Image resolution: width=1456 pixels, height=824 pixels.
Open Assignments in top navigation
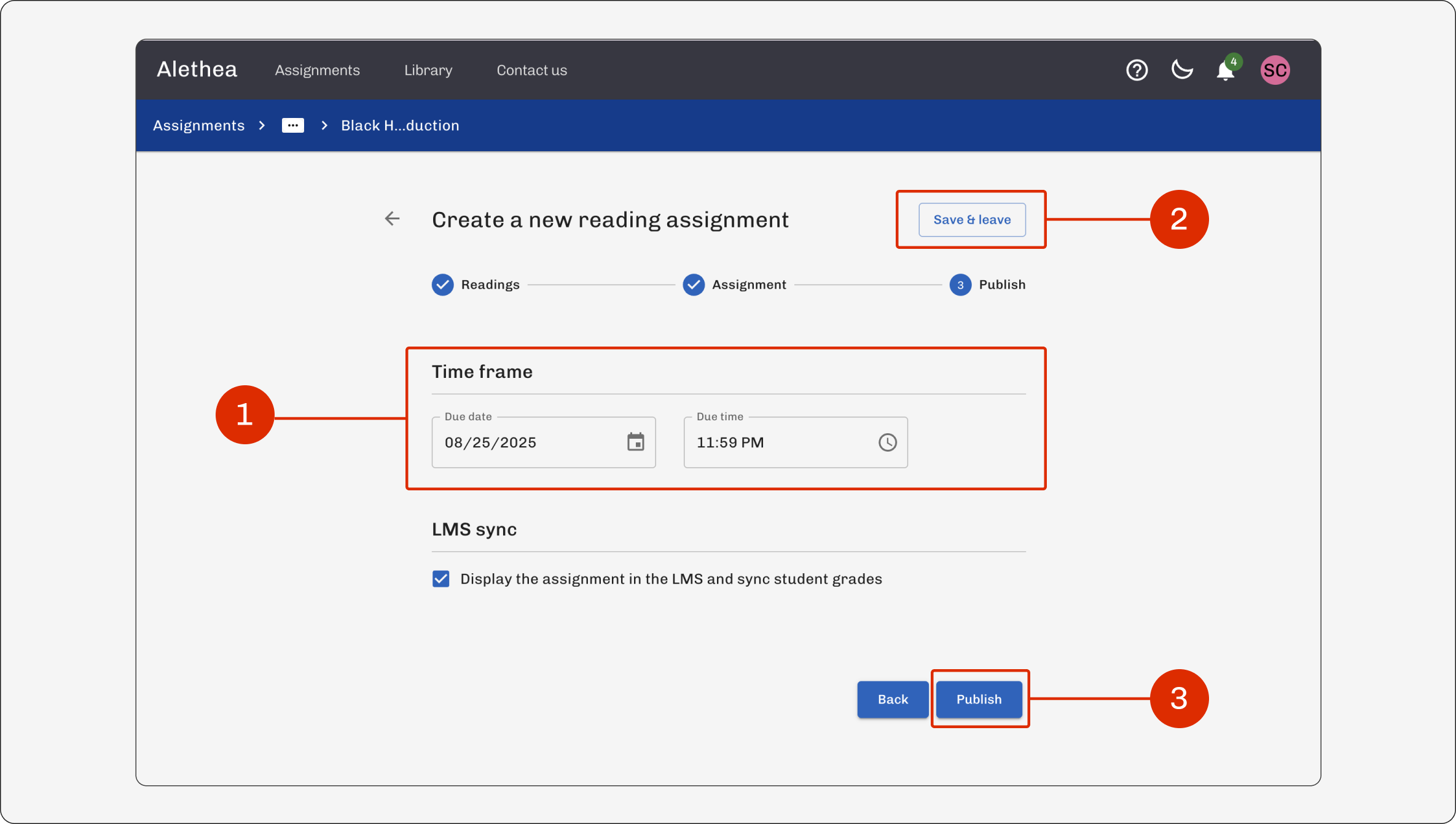[x=317, y=70]
